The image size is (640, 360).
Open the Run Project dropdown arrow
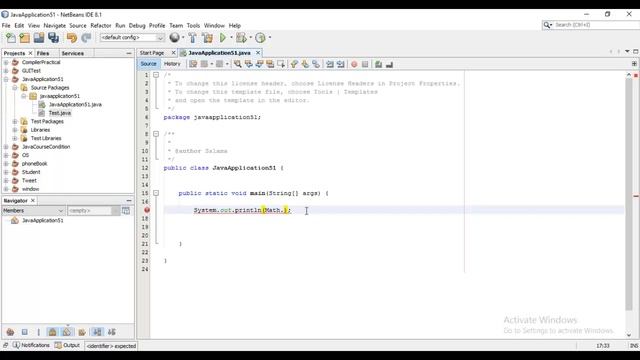[231, 38]
